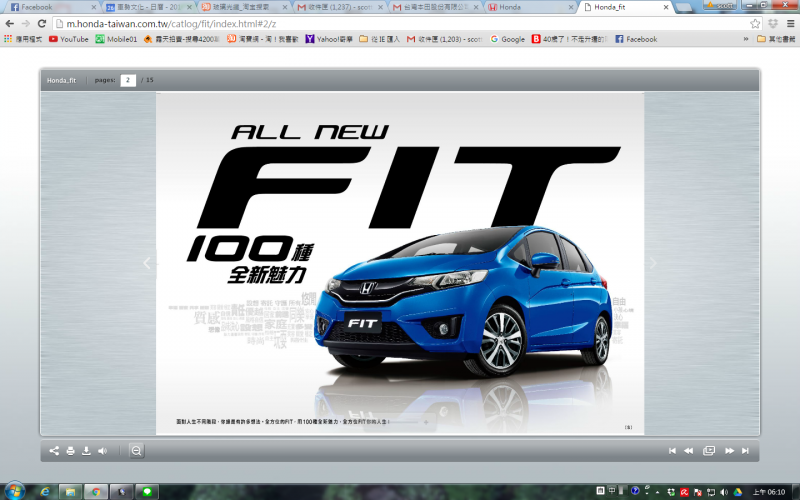The height and width of the screenshot is (500, 800).
Task: Bookmark this page with the star icon
Action: pos(755,23)
